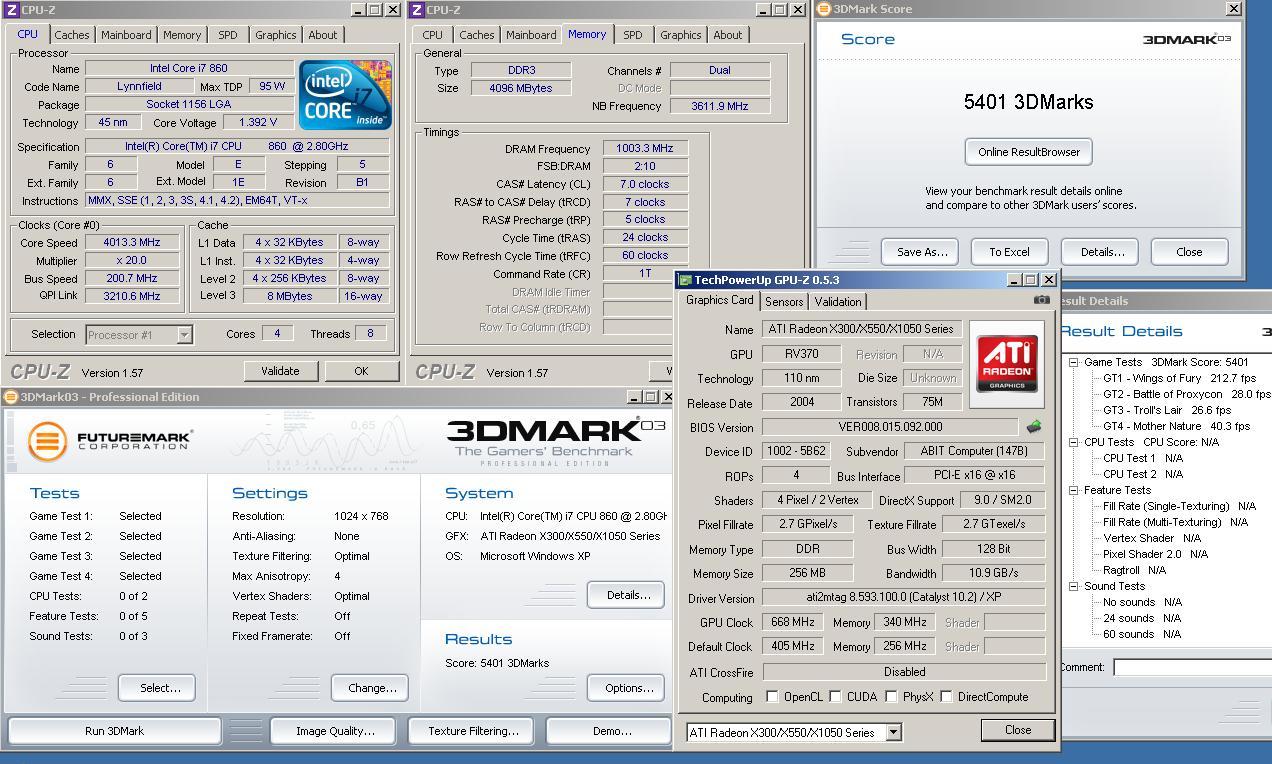Click Close button in the 3DMark Score window
Image resolution: width=1272 pixels, height=764 pixels.
(x=1189, y=252)
